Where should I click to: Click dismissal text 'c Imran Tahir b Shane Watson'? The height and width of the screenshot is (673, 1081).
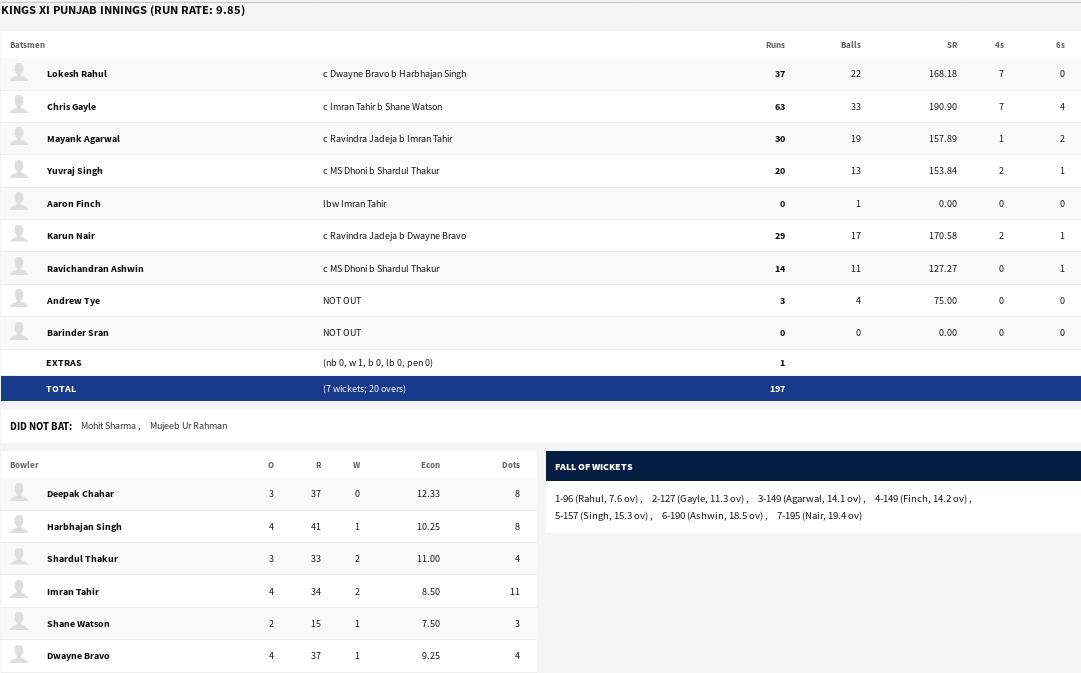tap(383, 107)
